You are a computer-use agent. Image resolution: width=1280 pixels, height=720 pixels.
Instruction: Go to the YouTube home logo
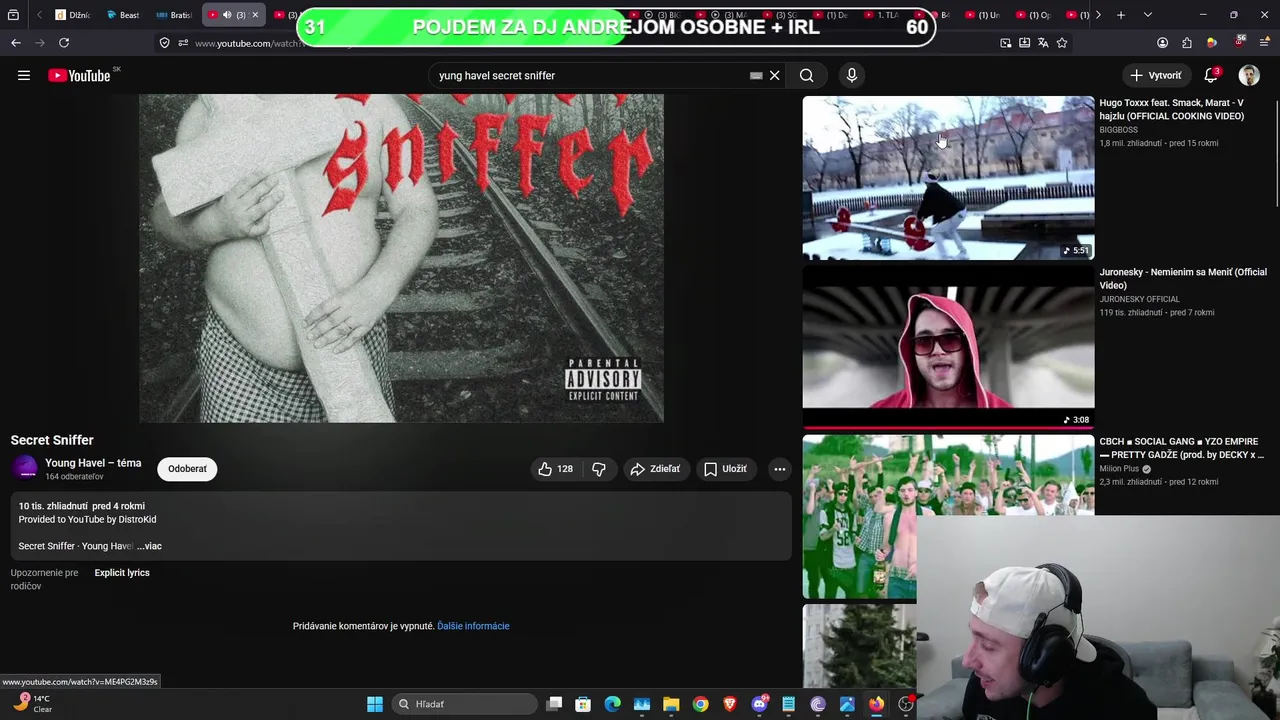pos(79,75)
